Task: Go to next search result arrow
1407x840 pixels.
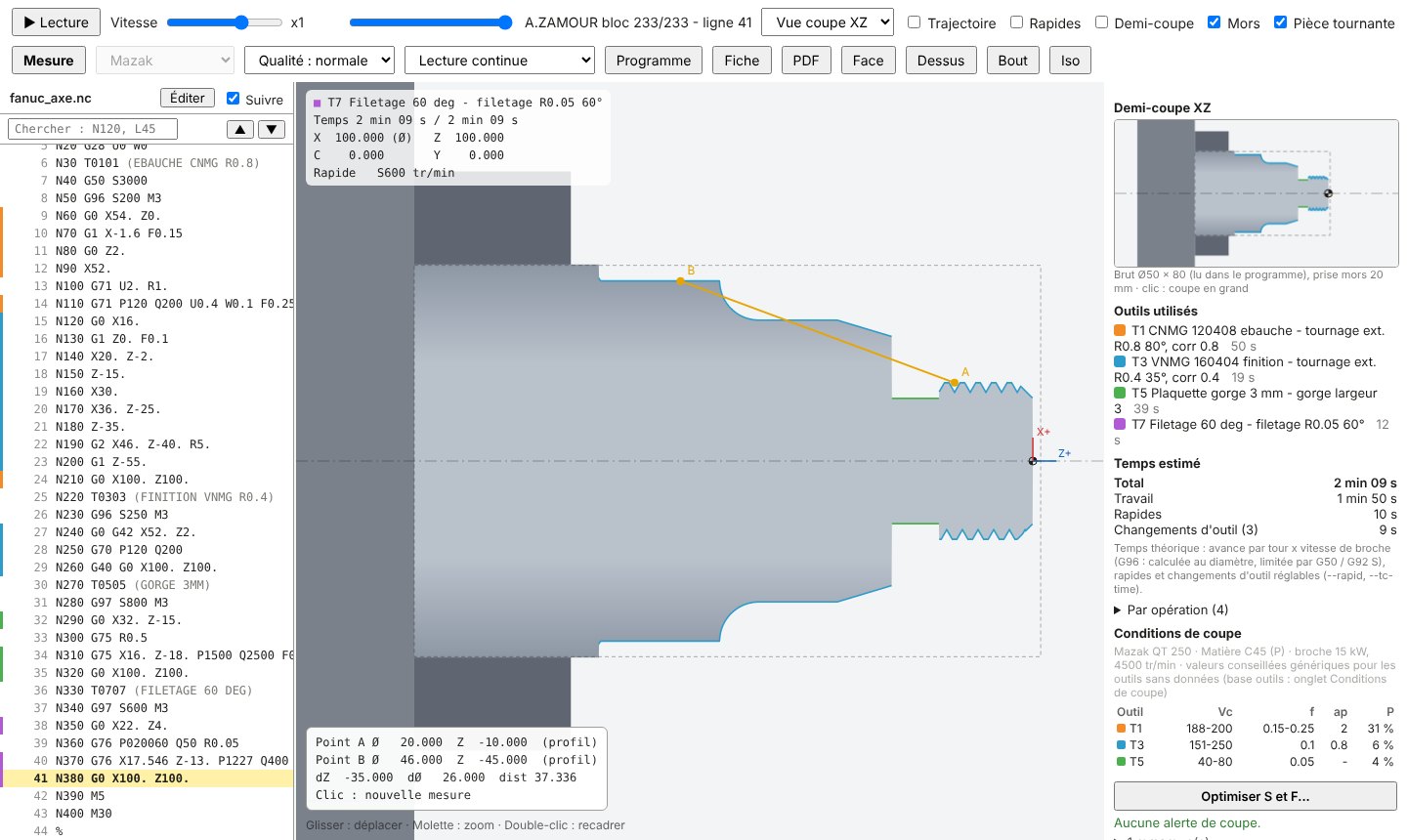Action: coord(272,129)
